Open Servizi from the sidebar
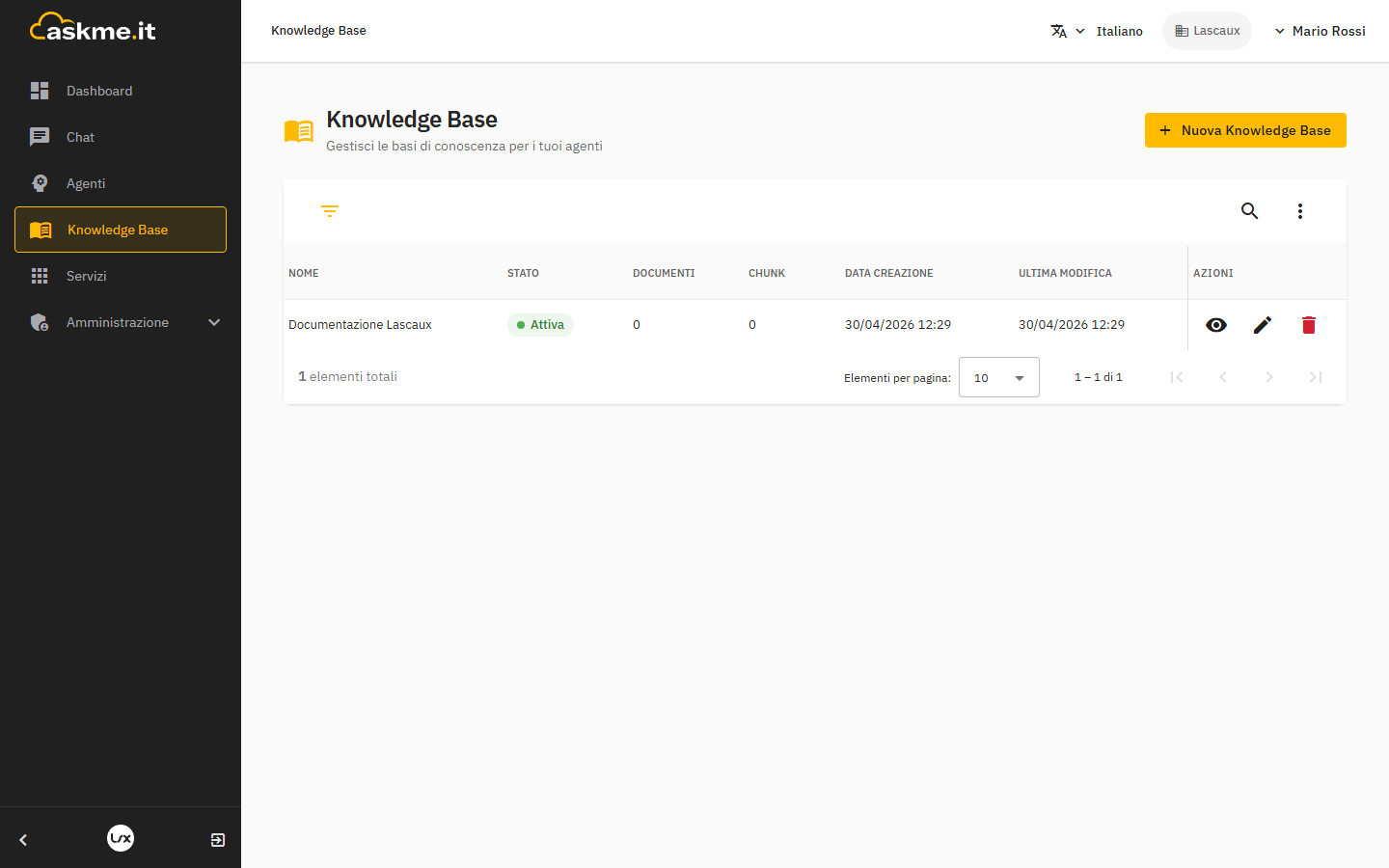This screenshot has width=1389, height=868. click(121, 276)
